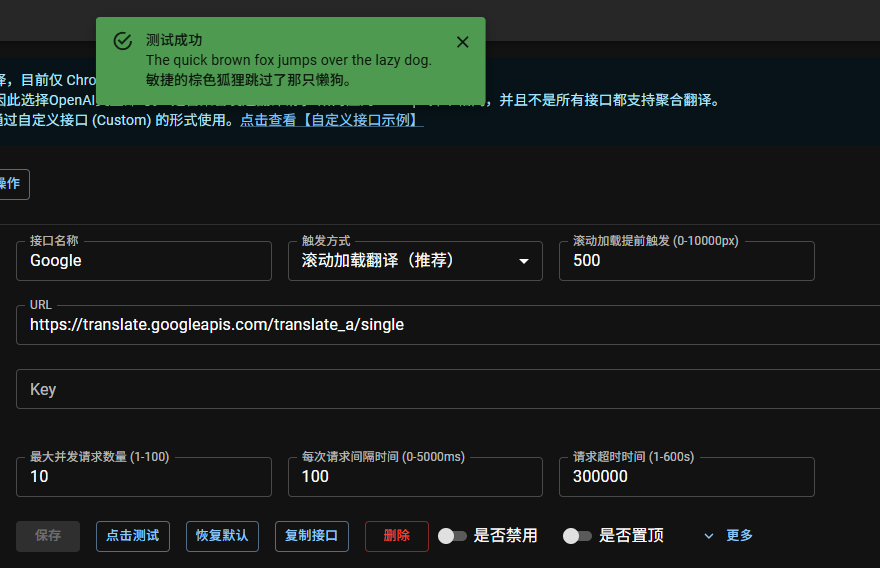Run the interface test with 点击测试
Screen dimensions: 880x568
click(x=133, y=536)
